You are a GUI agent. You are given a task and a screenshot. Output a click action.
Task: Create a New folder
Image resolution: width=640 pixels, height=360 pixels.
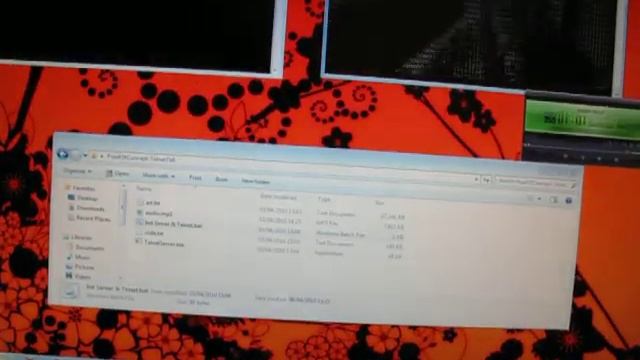256,181
